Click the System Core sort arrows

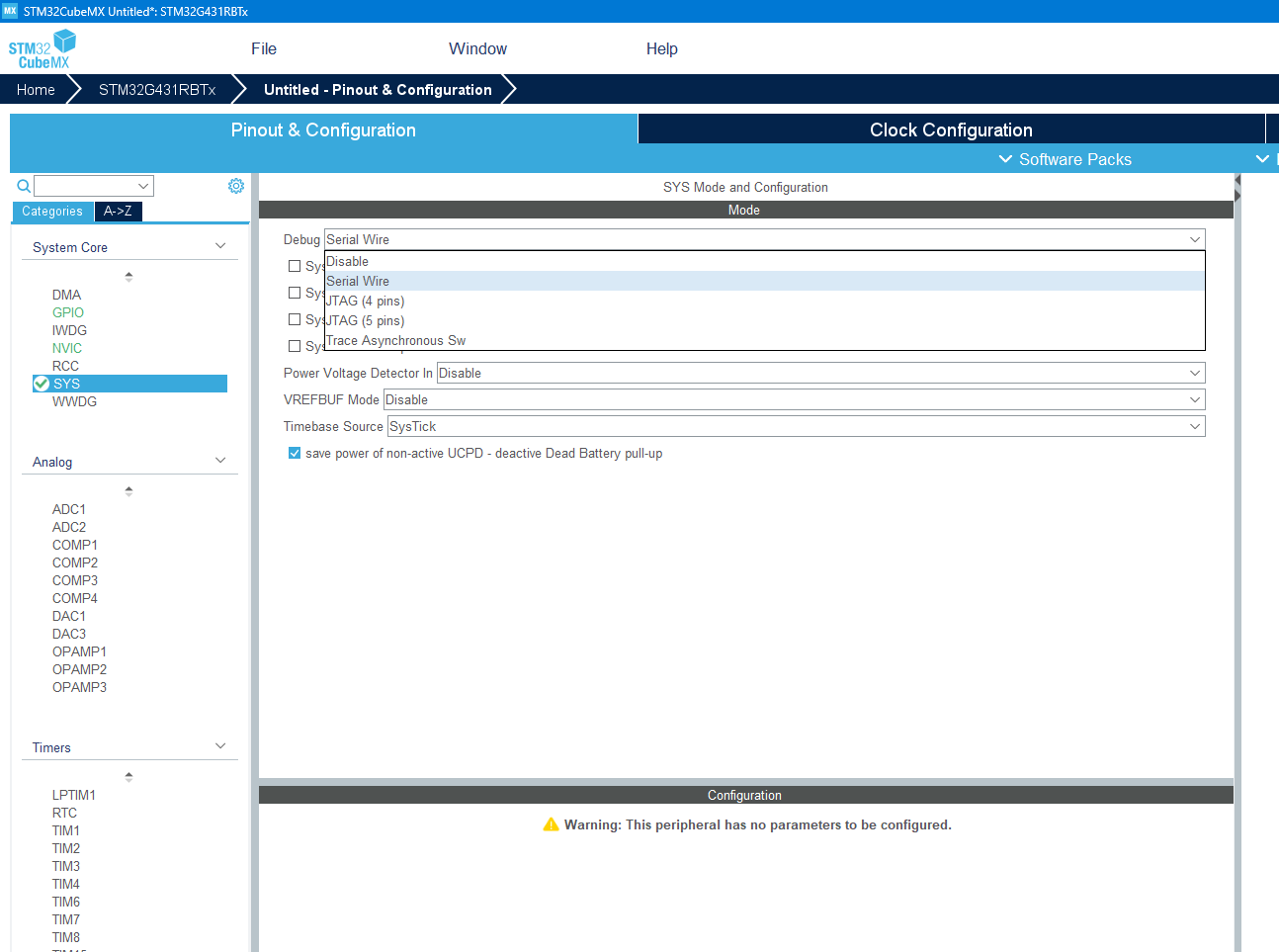point(128,277)
